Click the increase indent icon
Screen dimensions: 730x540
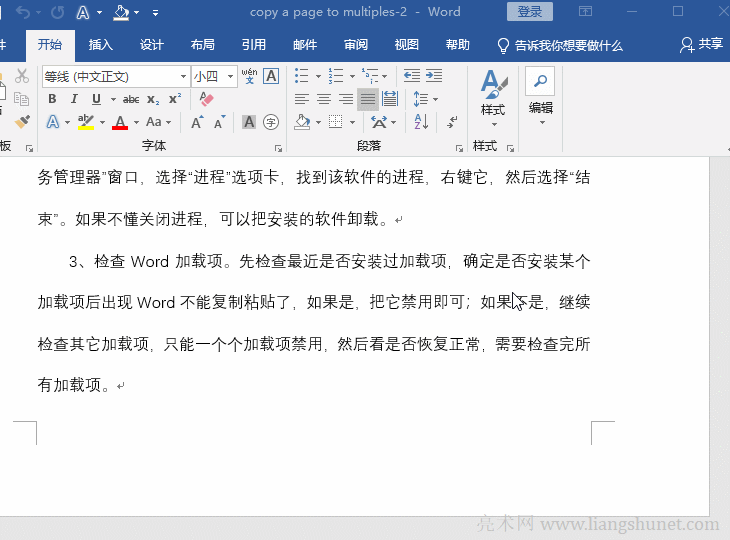pyautogui.click(x=434, y=75)
